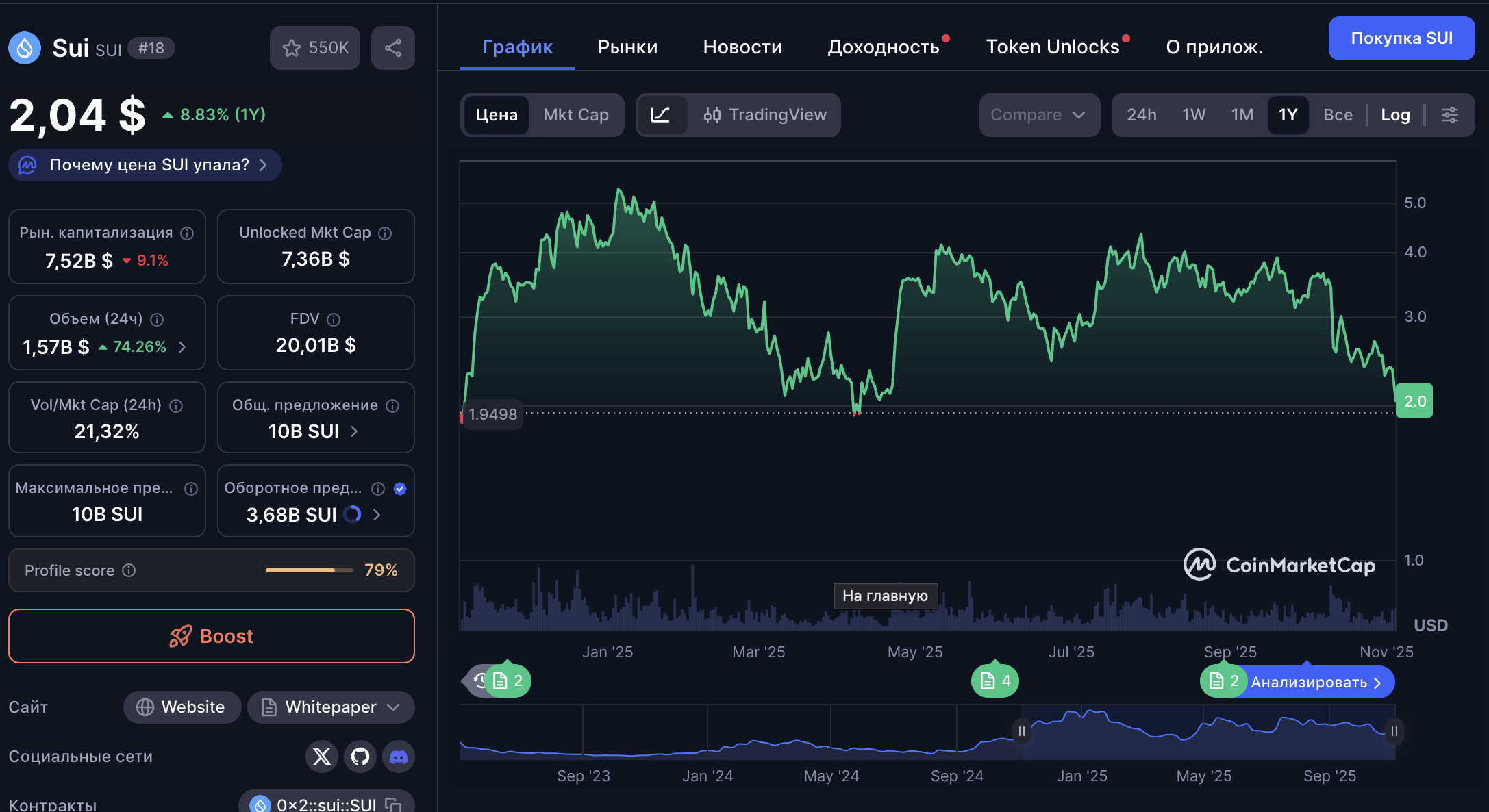Screen dimensions: 1489x812
Task: Select the 1M time range
Action: tap(1242, 115)
